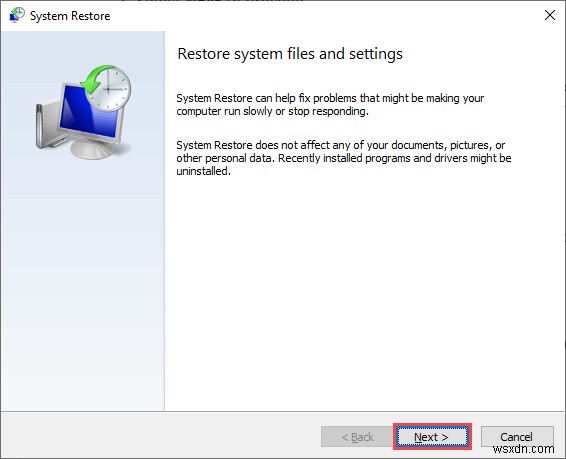The width and height of the screenshot is (566, 459).
Task: Cancel the System Restore wizard
Action: (x=517, y=437)
